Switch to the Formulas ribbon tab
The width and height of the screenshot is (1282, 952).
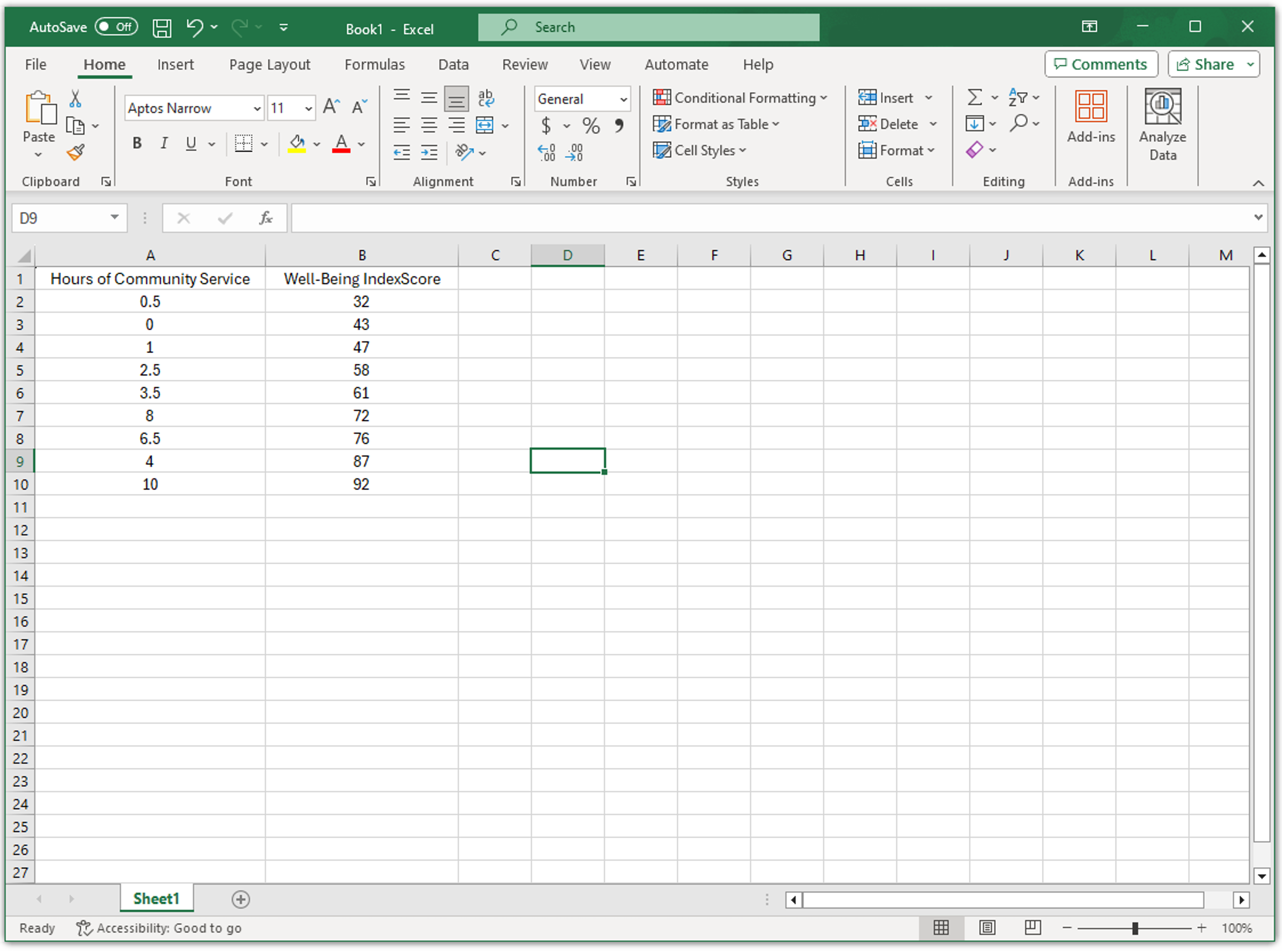[x=375, y=64]
